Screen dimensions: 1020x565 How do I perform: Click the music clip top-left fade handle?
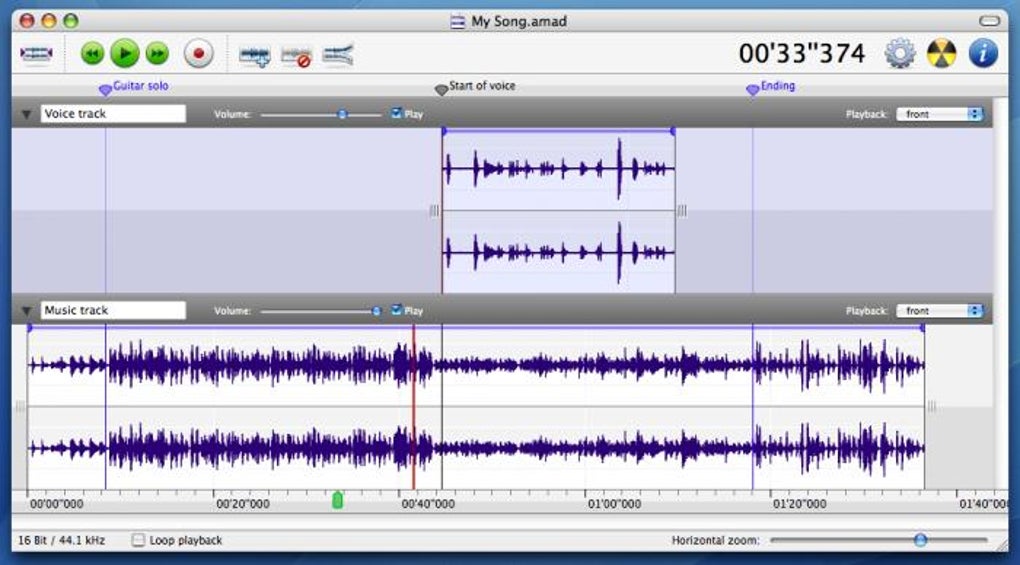(x=29, y=328)
